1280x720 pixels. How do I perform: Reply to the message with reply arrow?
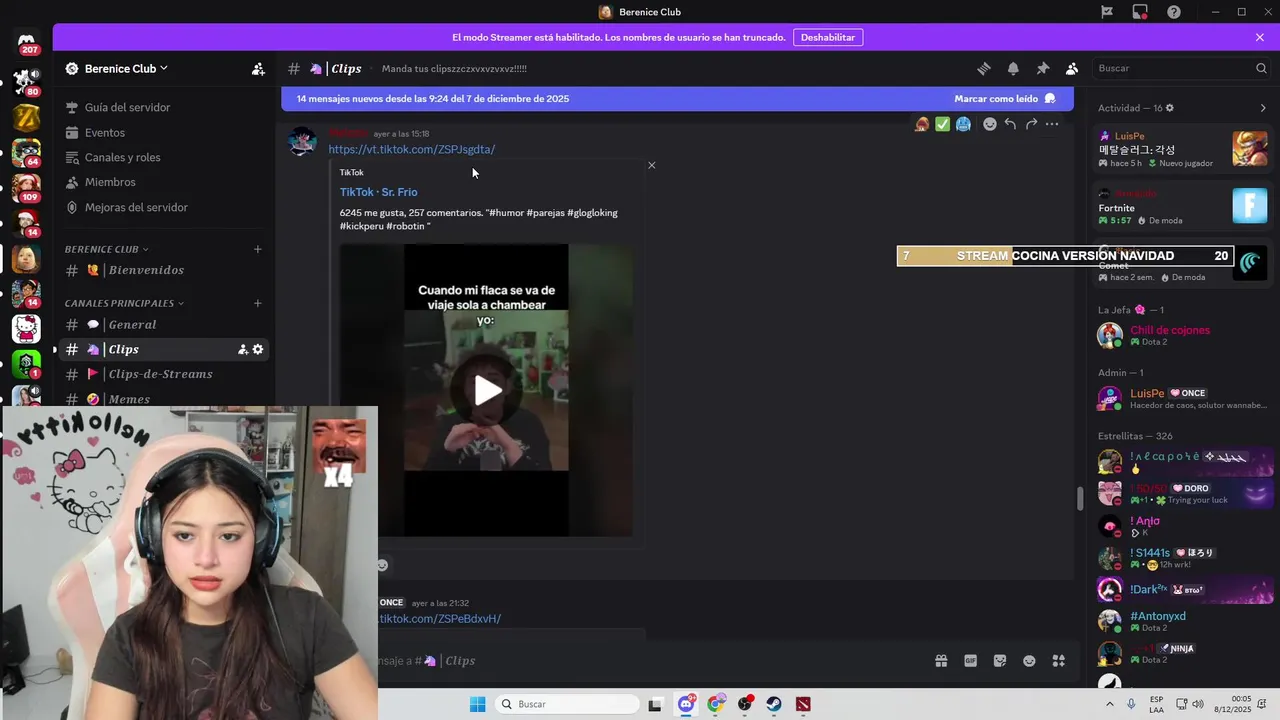pyautogui.click(x=1010, y=124)
